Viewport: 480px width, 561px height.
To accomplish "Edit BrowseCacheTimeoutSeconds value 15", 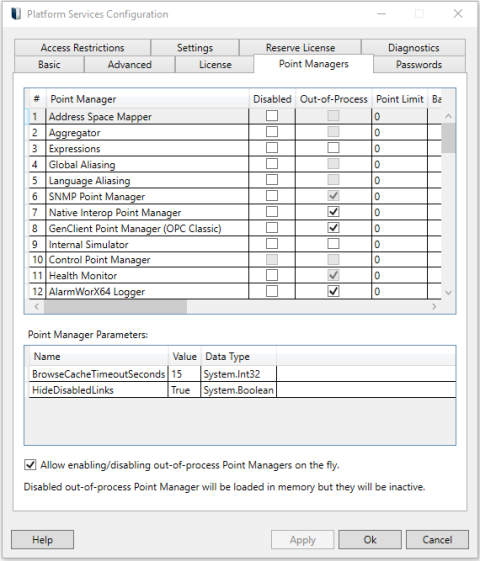I will [185, 374].
